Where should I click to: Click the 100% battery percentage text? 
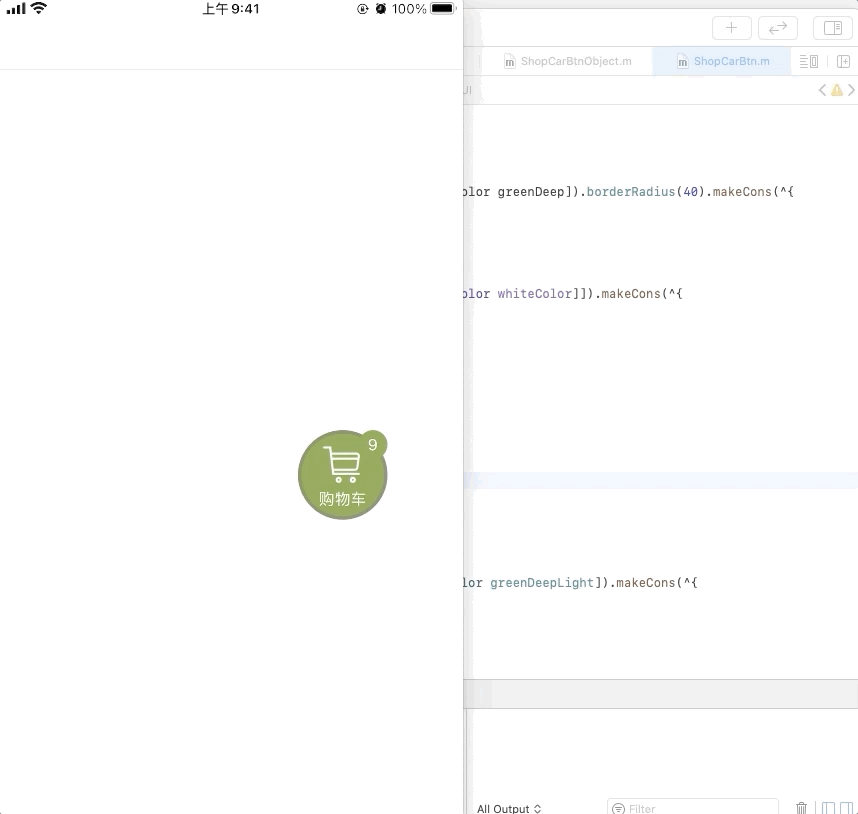409,9
